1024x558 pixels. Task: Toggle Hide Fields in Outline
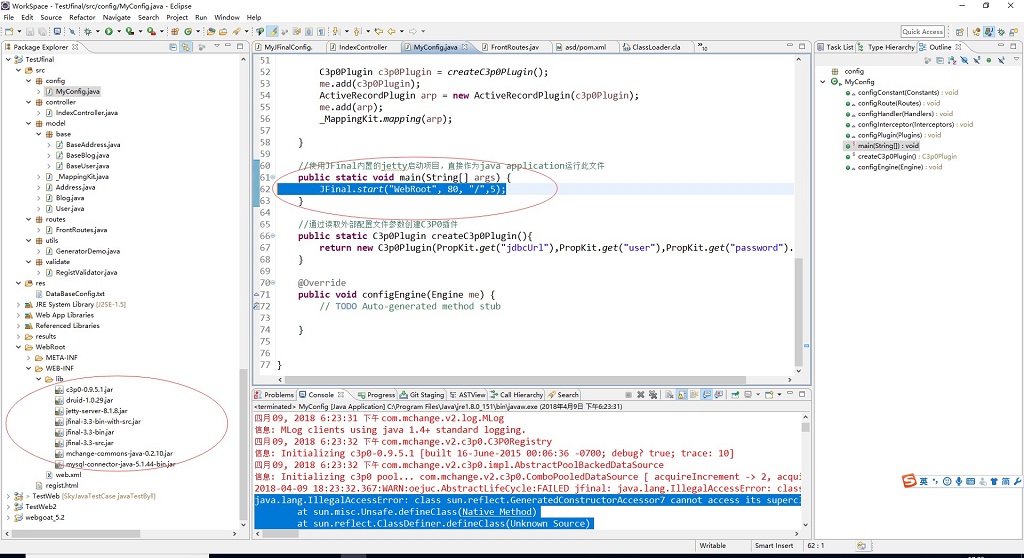tap(965, 60)
